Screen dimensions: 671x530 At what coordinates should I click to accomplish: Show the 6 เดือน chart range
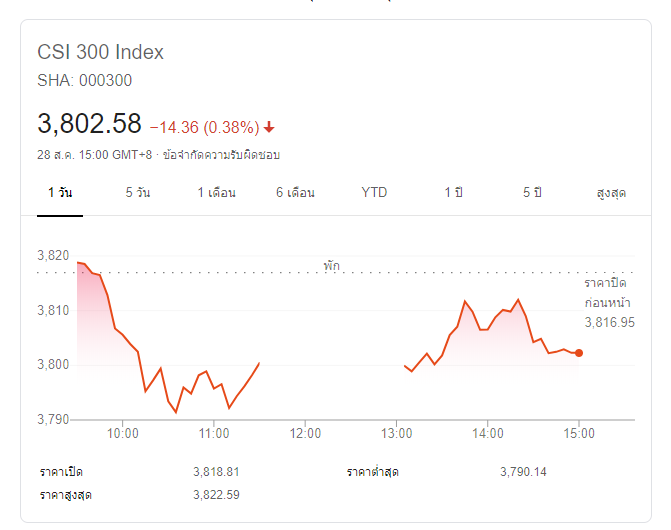[295, 193]
